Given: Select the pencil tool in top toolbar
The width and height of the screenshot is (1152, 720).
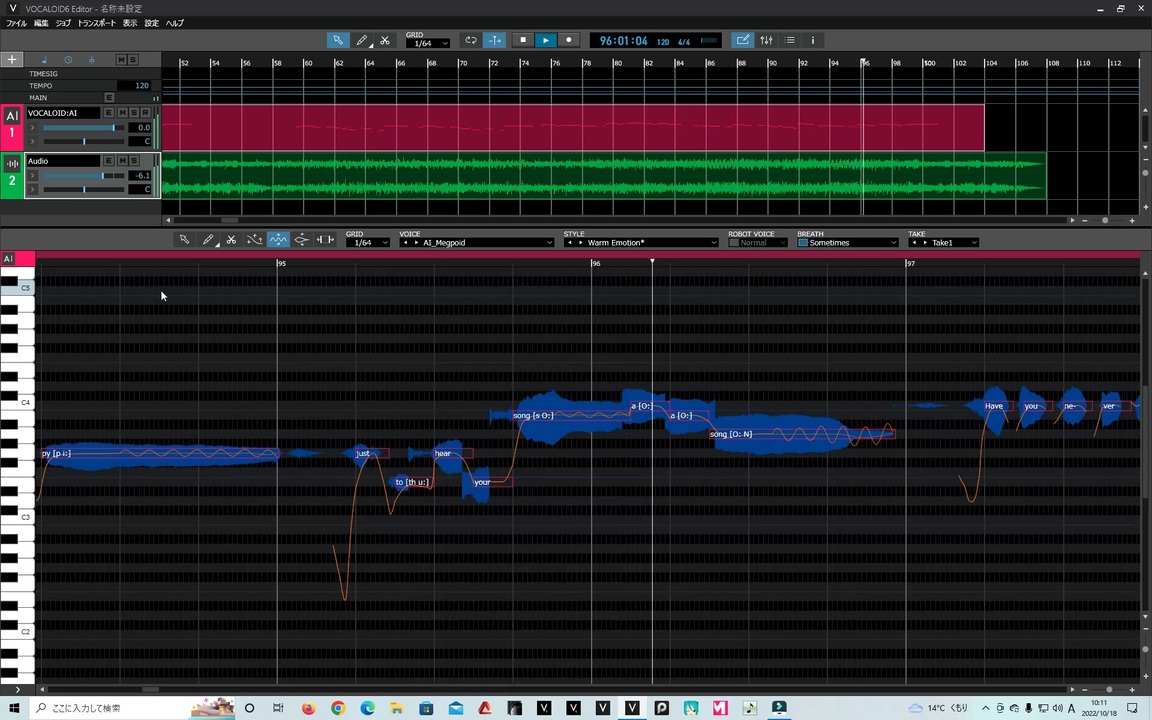Looking at the screenshot, I should [361, 40].
